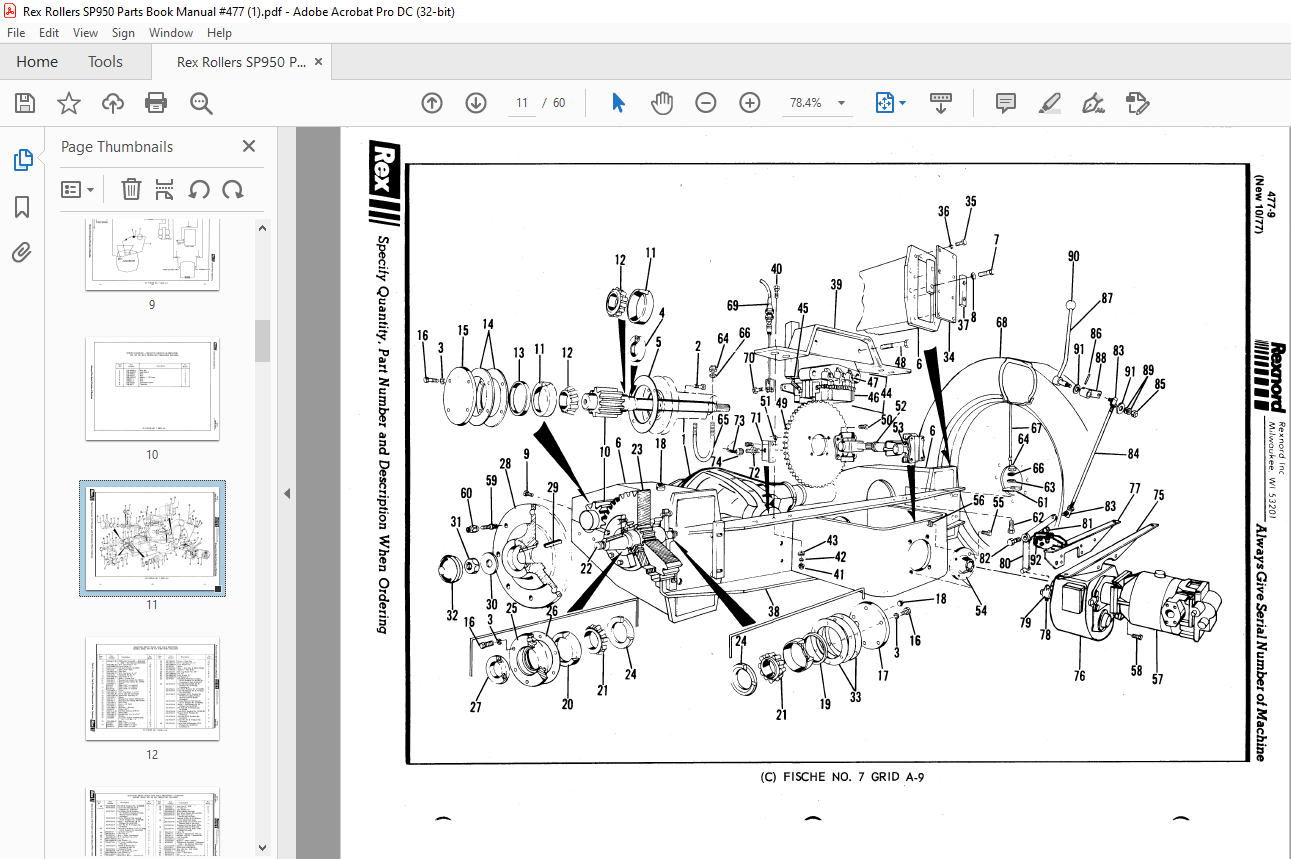Image resolution: width=1291 pixels, height=859 pixels.
Task: Select page 12 thumbnail
Action: 152,689
